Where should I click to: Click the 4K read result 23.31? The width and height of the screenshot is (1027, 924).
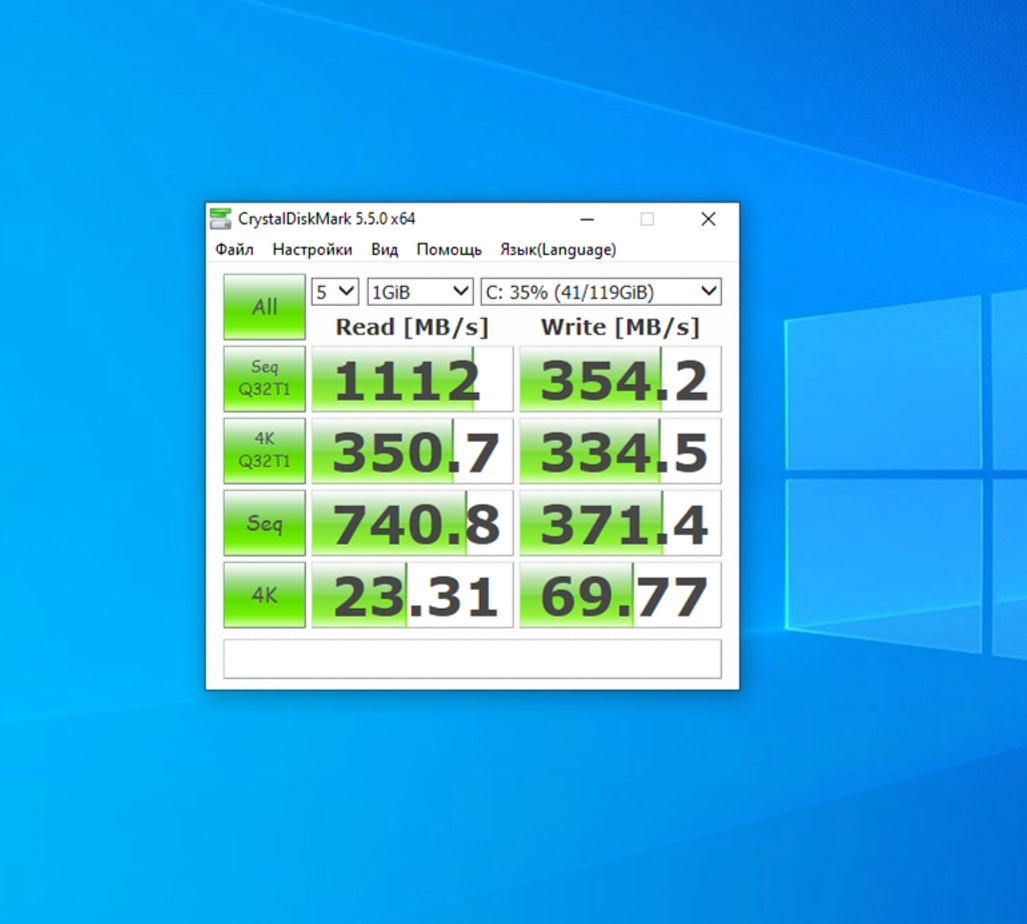(x=412, y=595)
